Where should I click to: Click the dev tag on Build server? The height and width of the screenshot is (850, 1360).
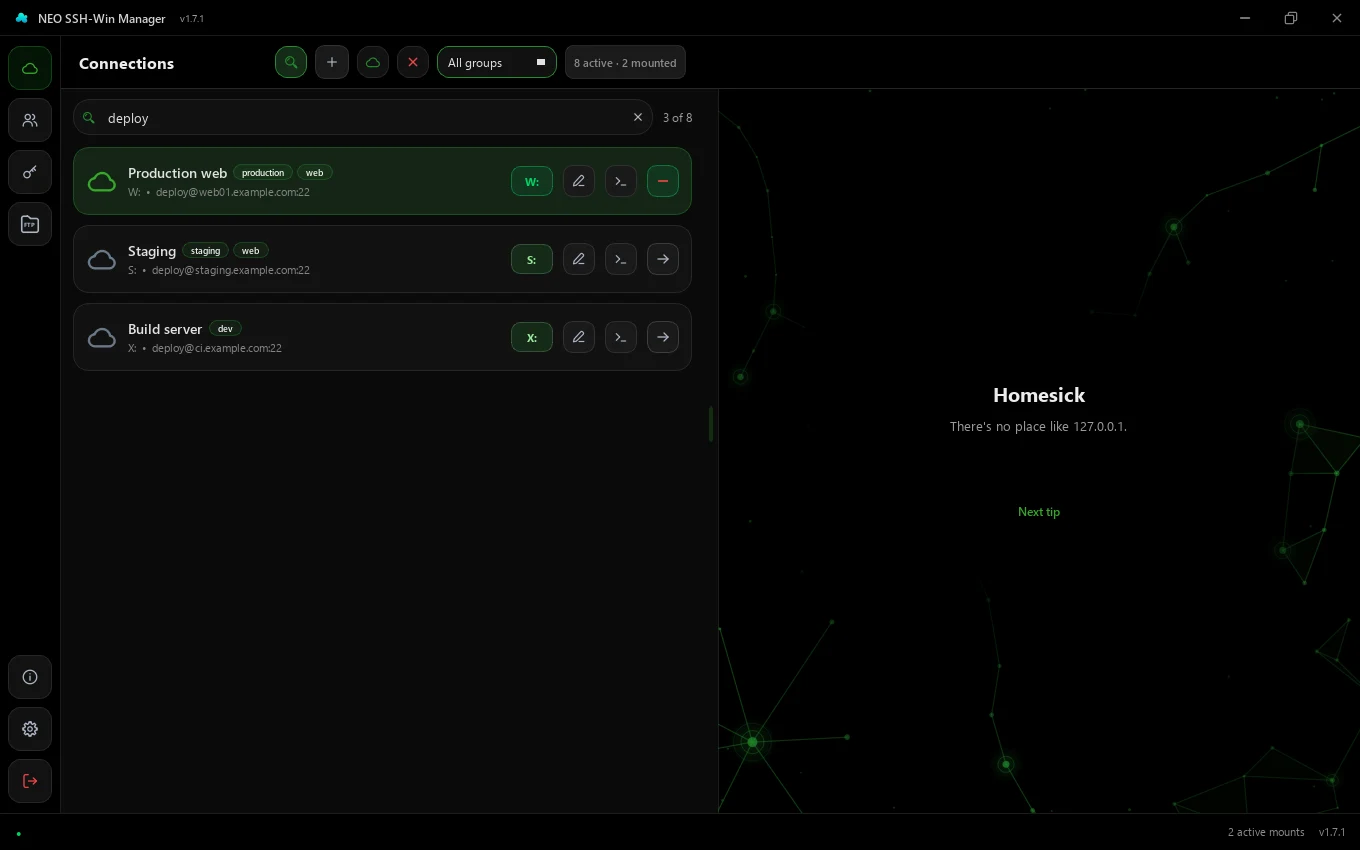point(225,328)
